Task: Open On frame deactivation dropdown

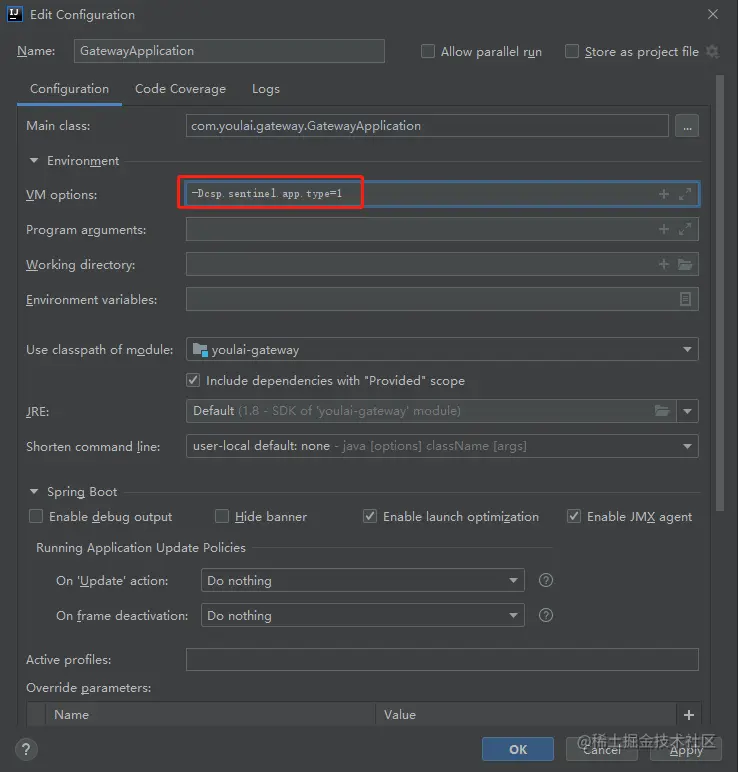Action: pos(363,615)
